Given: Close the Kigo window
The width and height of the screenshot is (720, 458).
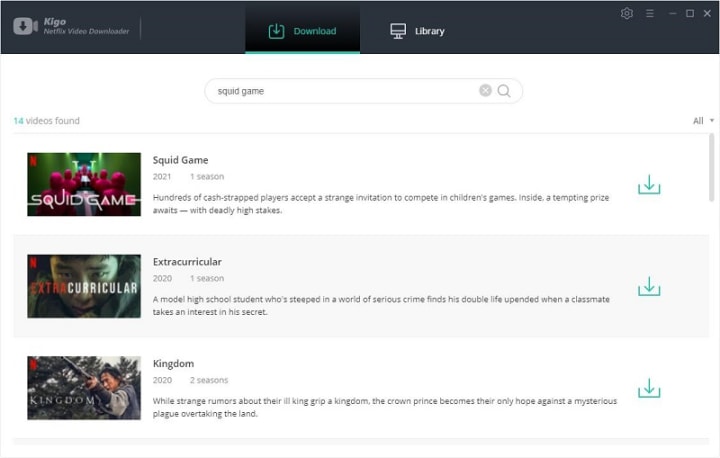Looking at the screenshot, I should 707,13.
